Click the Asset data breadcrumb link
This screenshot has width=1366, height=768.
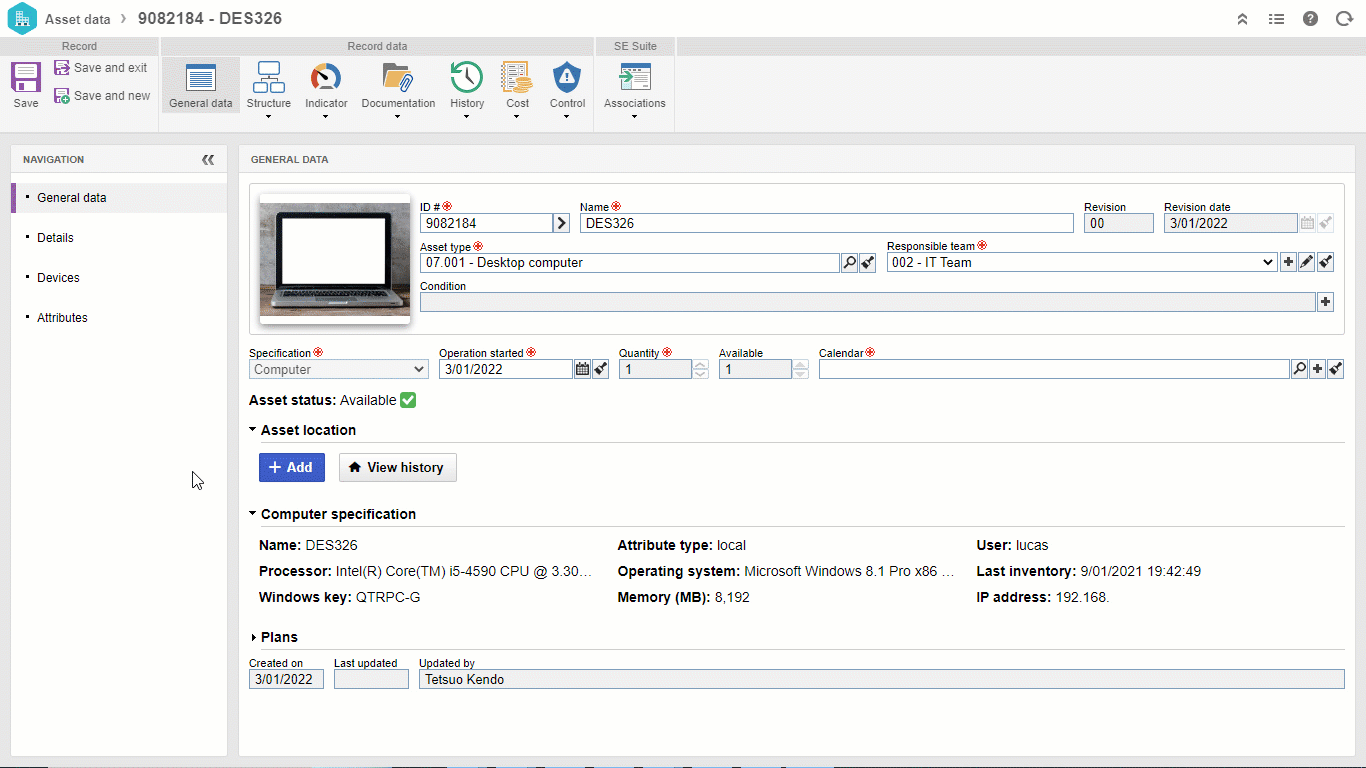(77, 19)
